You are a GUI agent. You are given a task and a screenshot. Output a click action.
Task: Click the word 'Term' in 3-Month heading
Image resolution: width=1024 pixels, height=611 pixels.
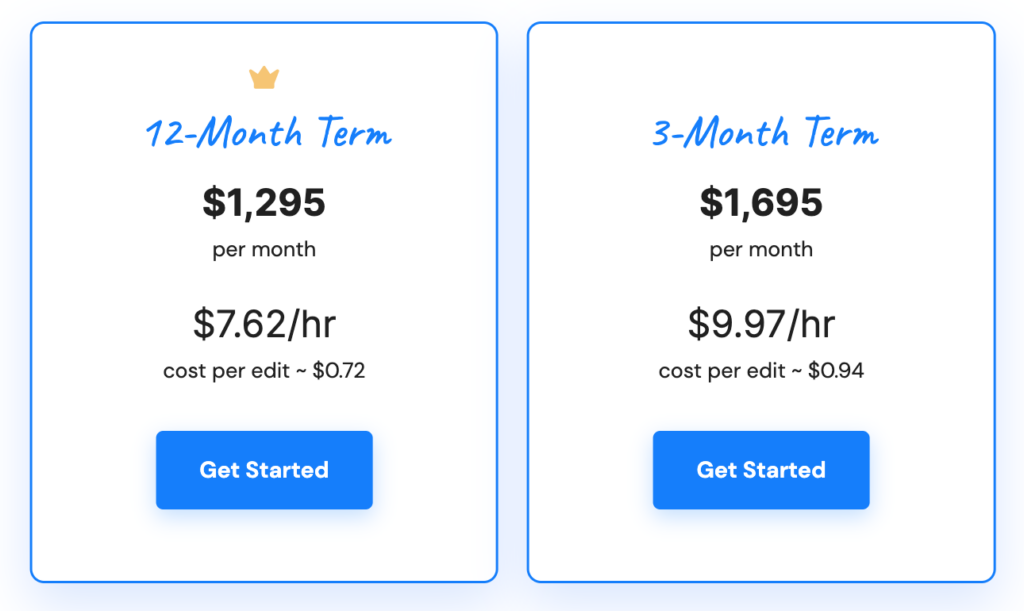point(841,133)
